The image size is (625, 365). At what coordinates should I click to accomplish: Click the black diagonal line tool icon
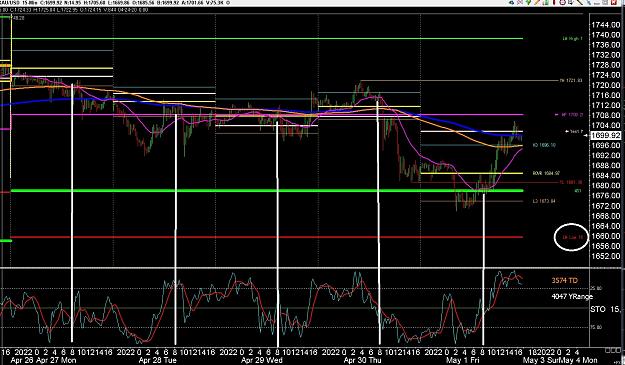click(x=579, y=2)
